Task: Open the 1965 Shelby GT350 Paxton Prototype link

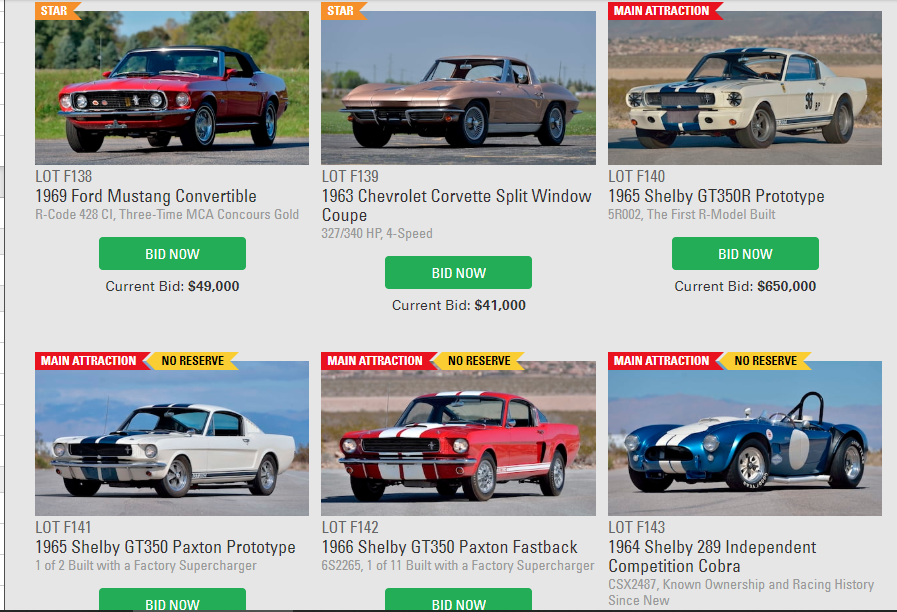Action: 165,547
